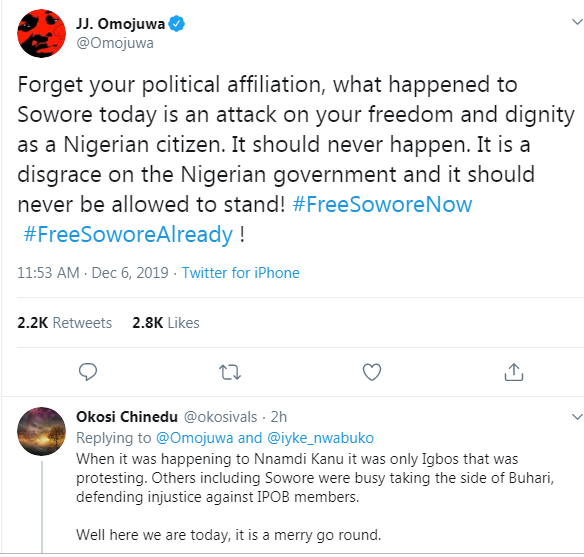The image size is (584, 557).
Task: Open JJ. Omojuwa's red profile avatar
Action: (x=41, y=33)
